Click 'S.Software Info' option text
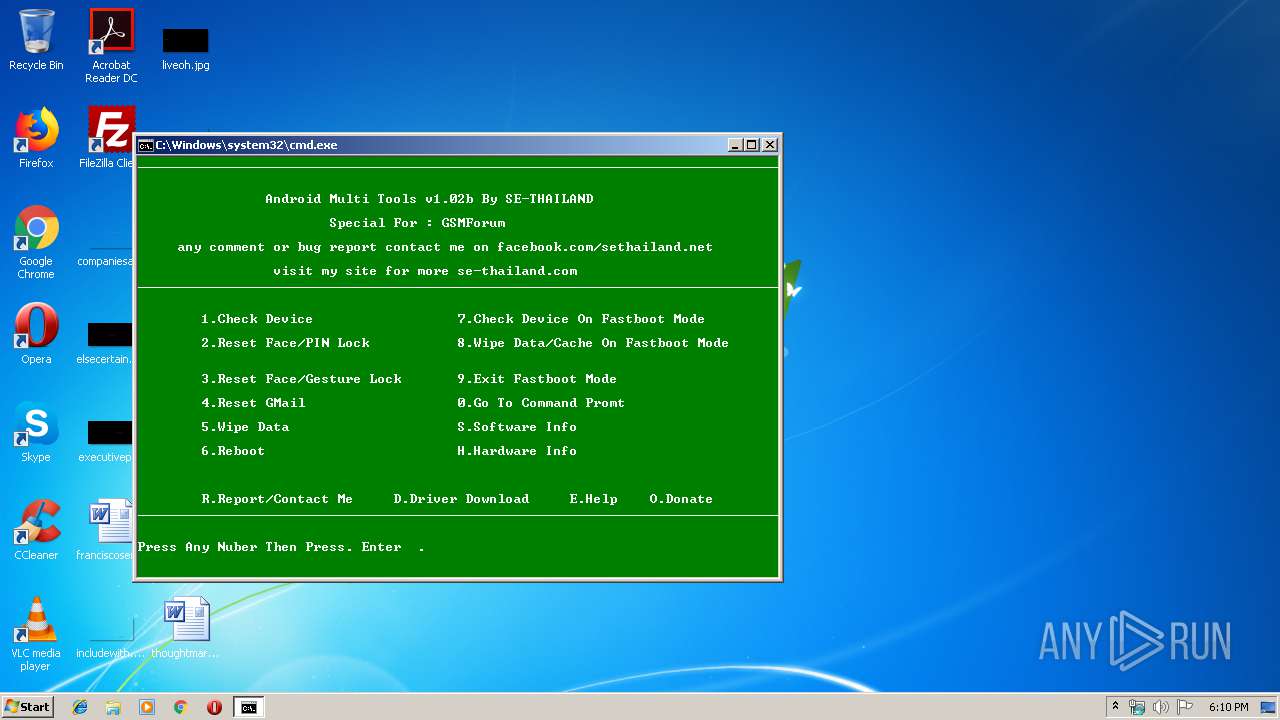The image size is (1280, 720). [517, 427]
